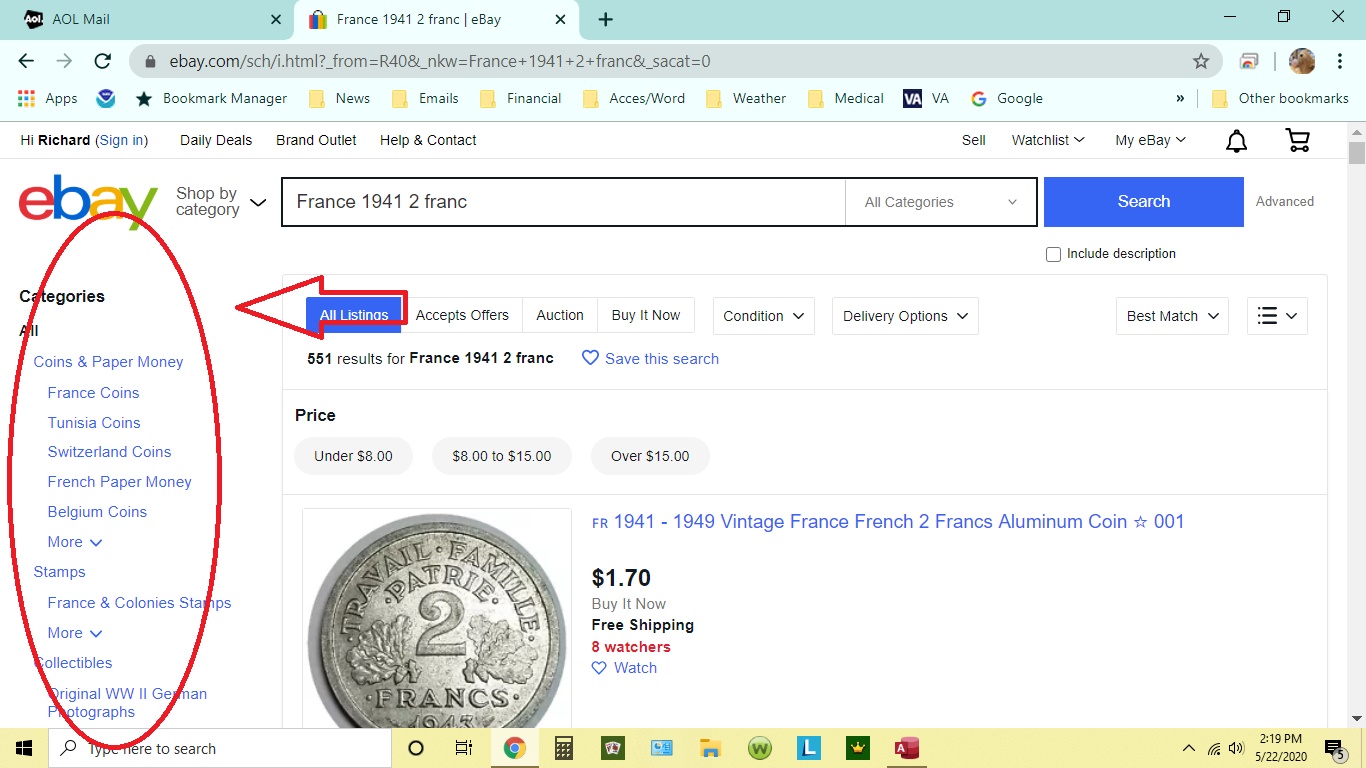Open the Chrome profile avatar

[1301, 61]
